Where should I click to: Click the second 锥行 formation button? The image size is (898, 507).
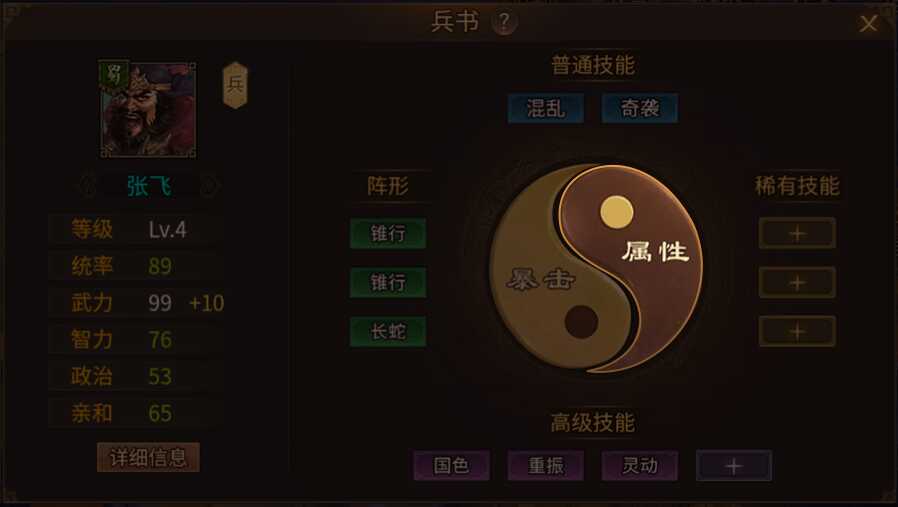tap(388, 282)
